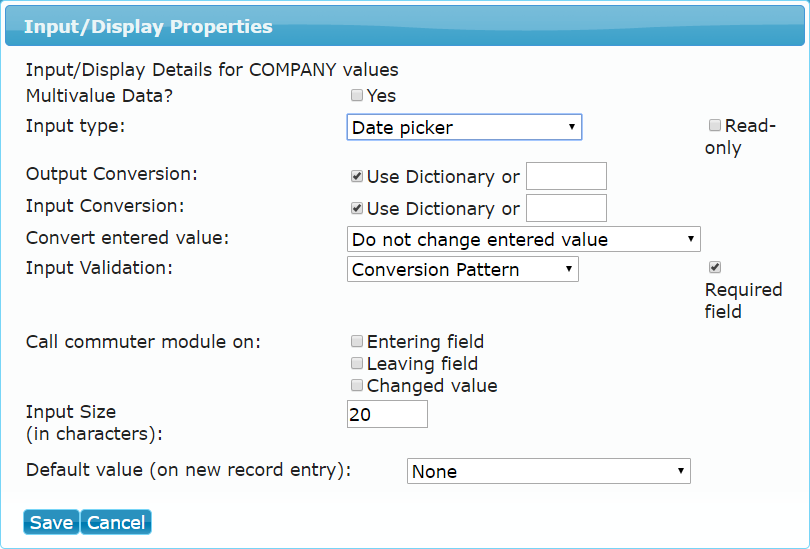Tick the Multivalue Data Yes checkbox

pos(356,95)
